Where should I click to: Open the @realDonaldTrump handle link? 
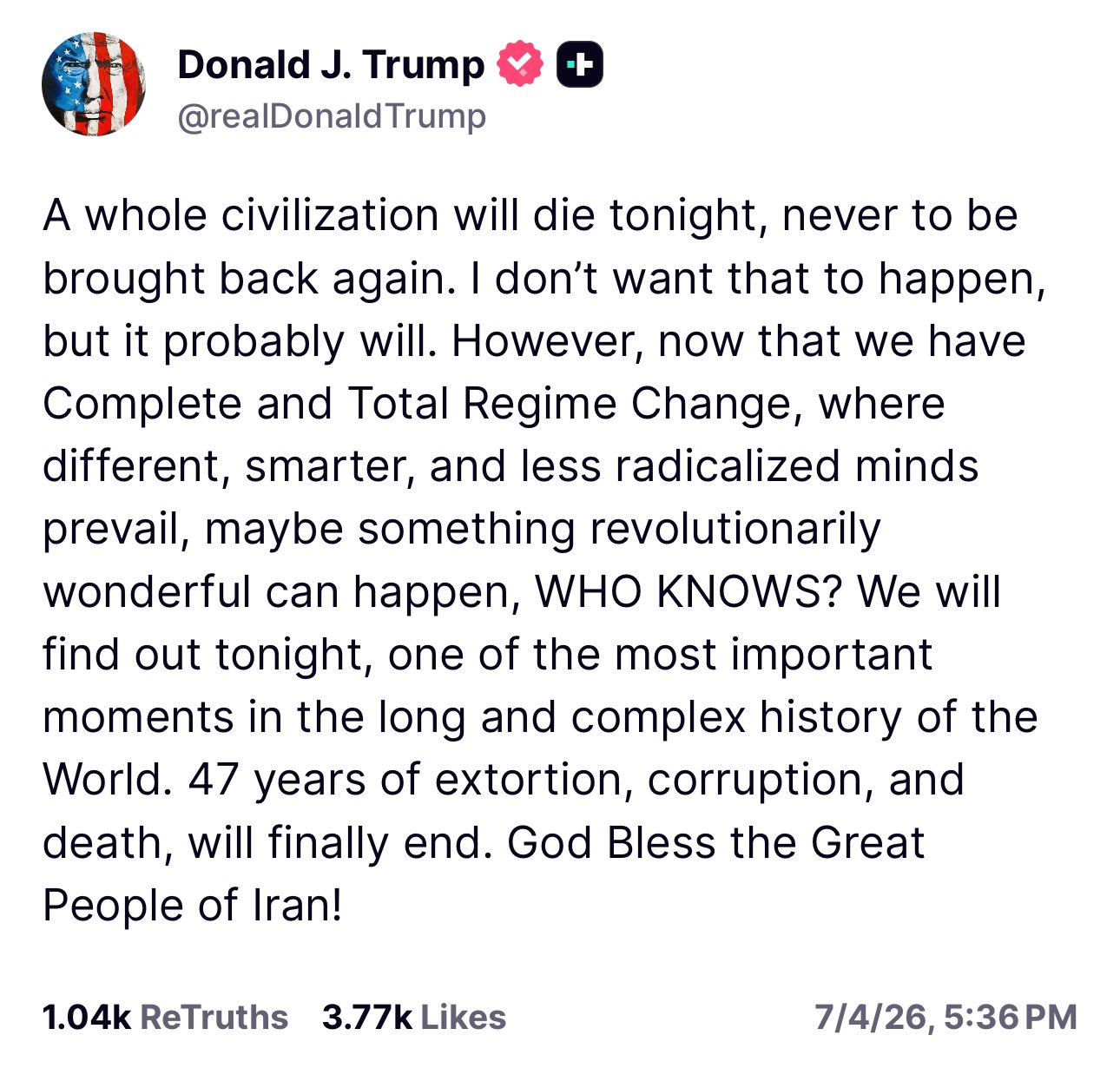coord(332,115)
